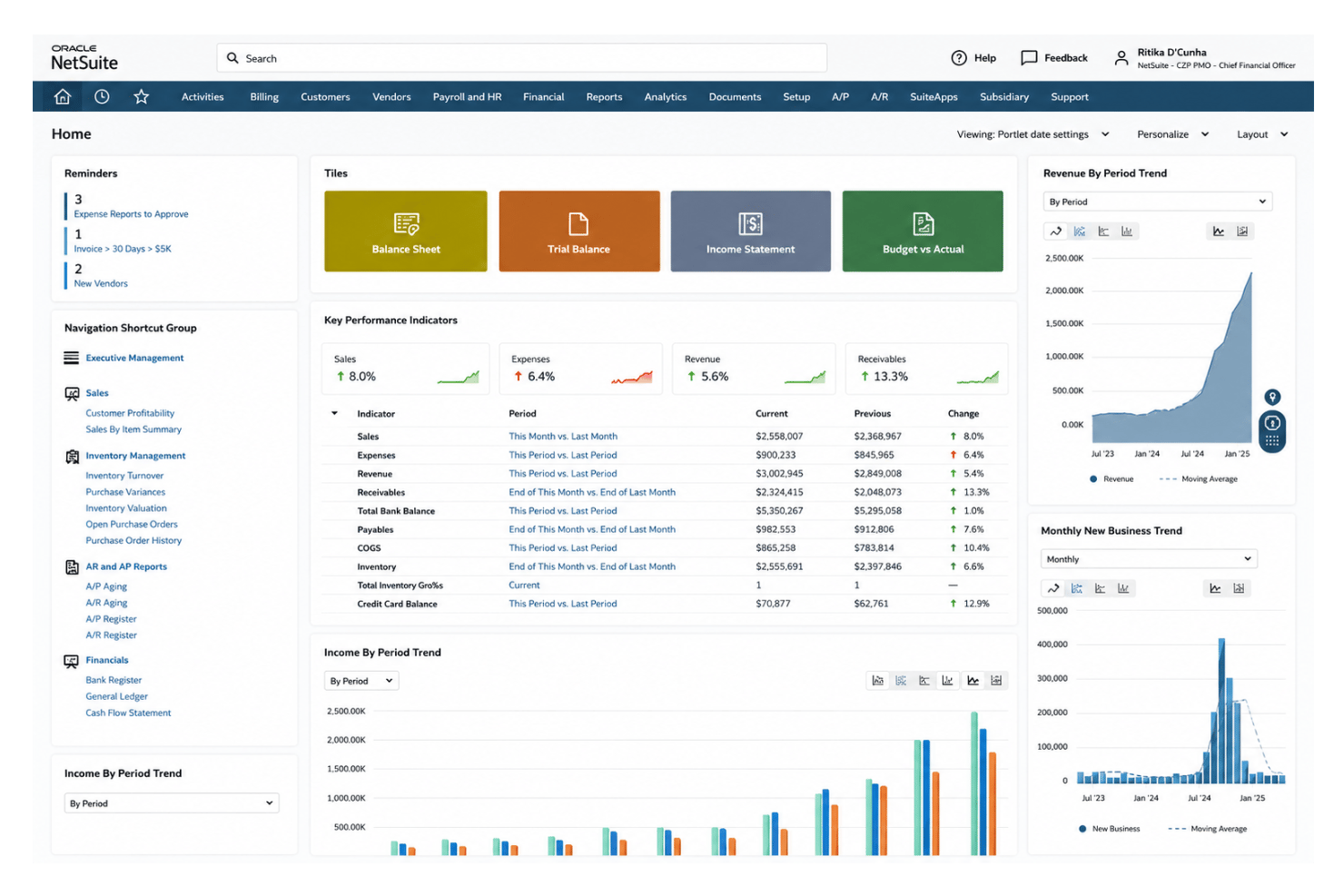Open the Trial Balance tile

click(x=579, y=231)
